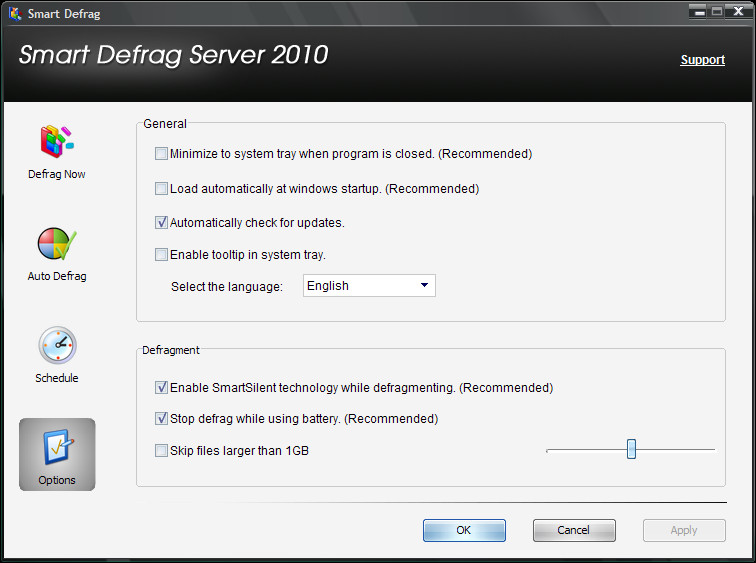Viewport: 756px width, 563px height.
Task: Minimize the Smart Defrag window
Action: point(700,12)
